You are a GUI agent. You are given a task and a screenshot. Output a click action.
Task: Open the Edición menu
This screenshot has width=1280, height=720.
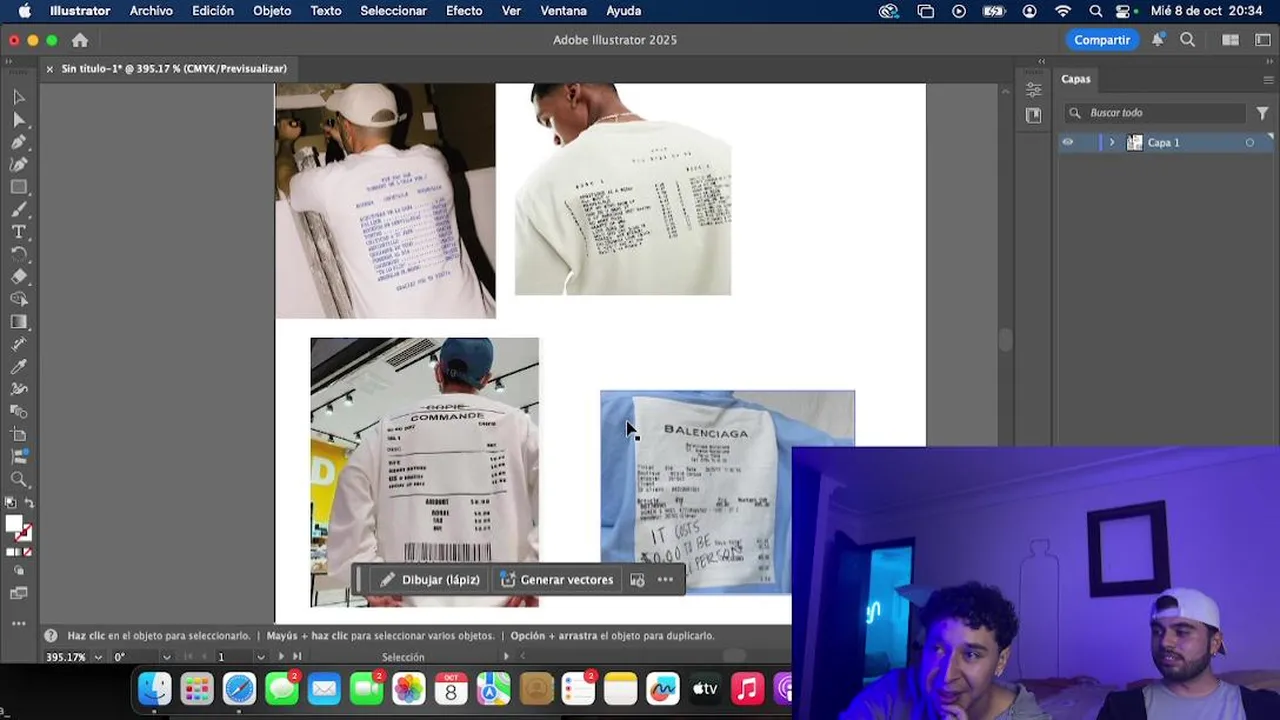[213, 11]
